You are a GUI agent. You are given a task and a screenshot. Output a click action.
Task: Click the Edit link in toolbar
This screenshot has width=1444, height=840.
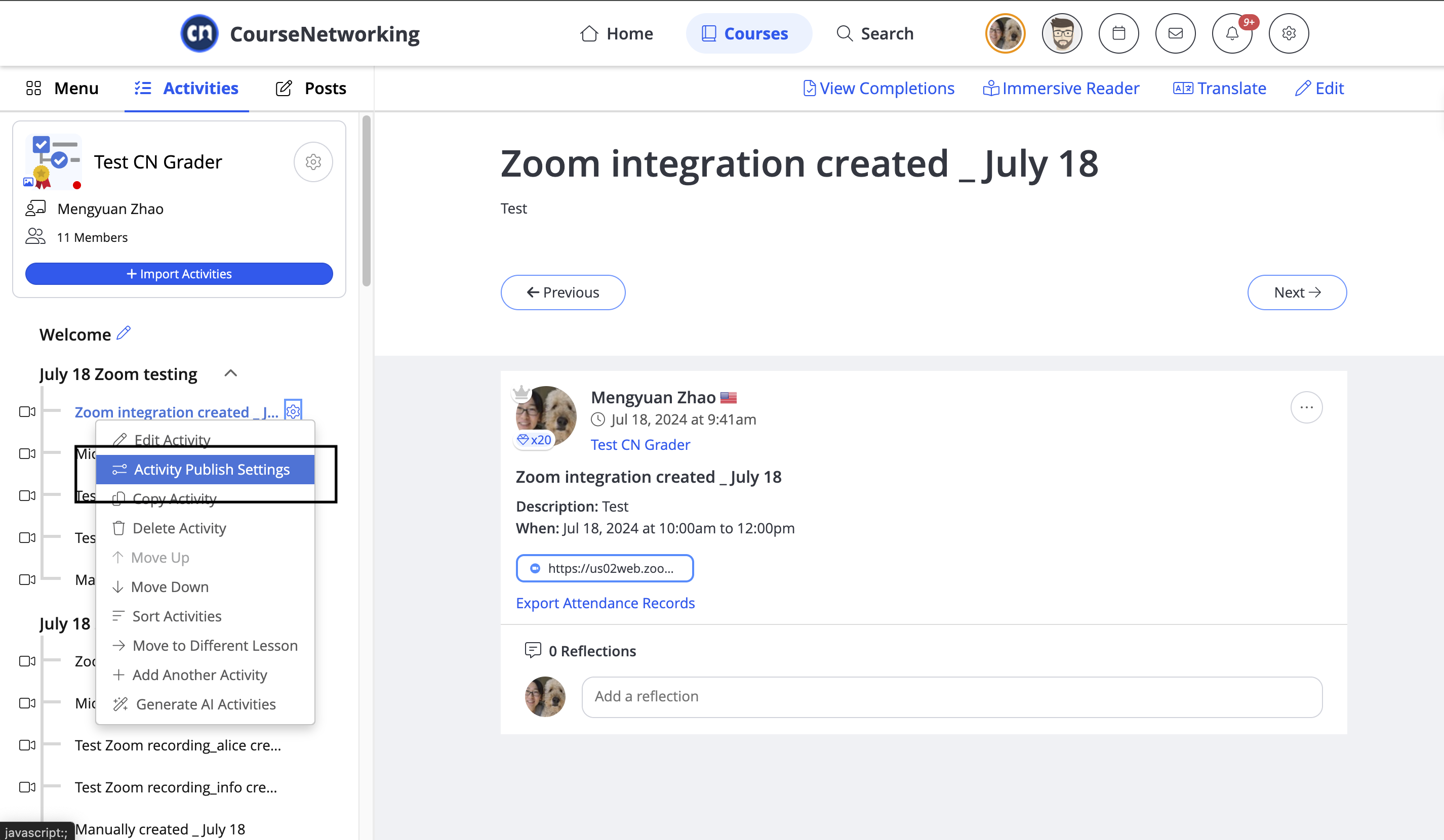[1319, 88]
